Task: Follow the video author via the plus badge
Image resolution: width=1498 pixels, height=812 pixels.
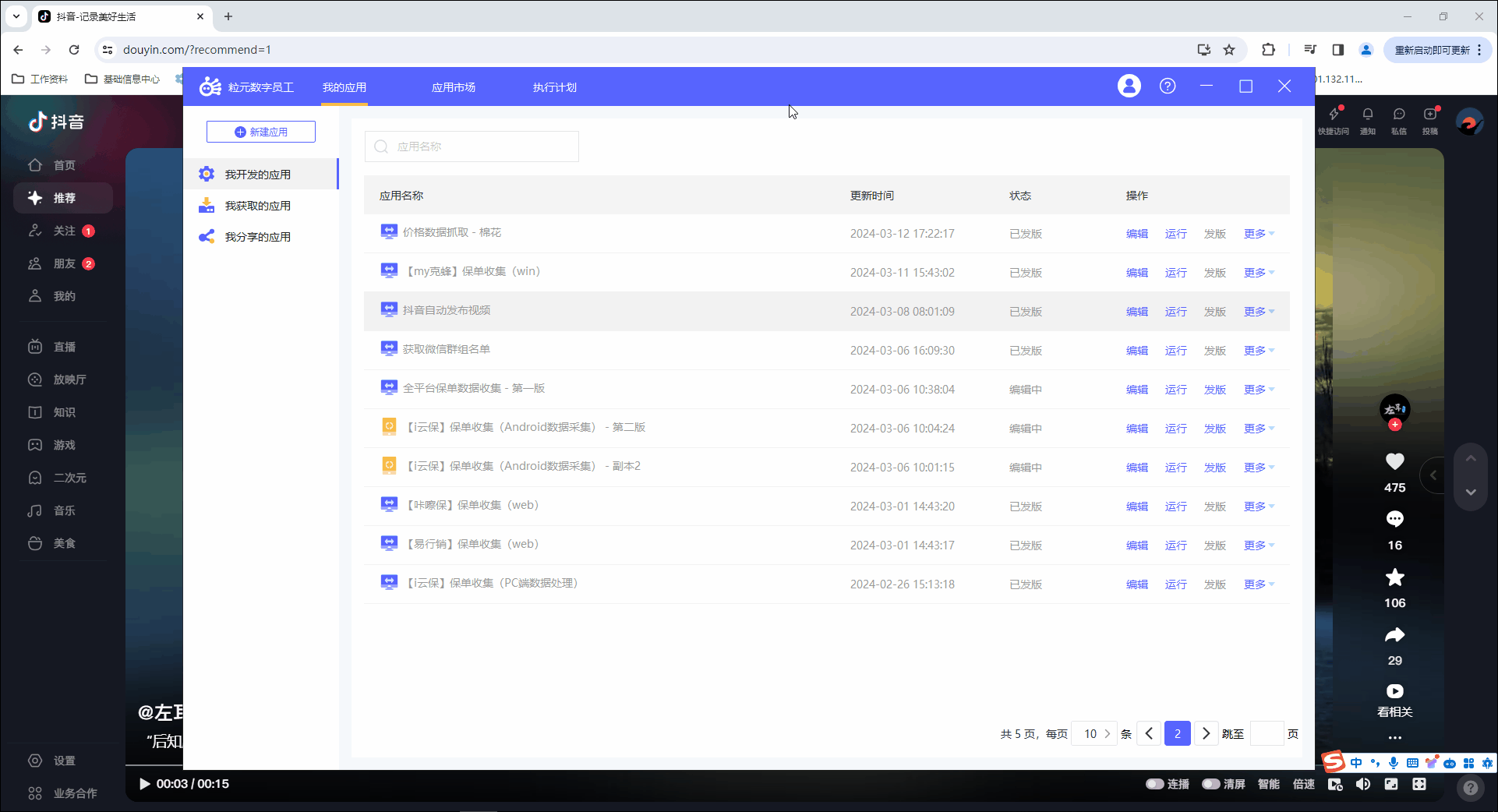Action: pos(1394,425)
